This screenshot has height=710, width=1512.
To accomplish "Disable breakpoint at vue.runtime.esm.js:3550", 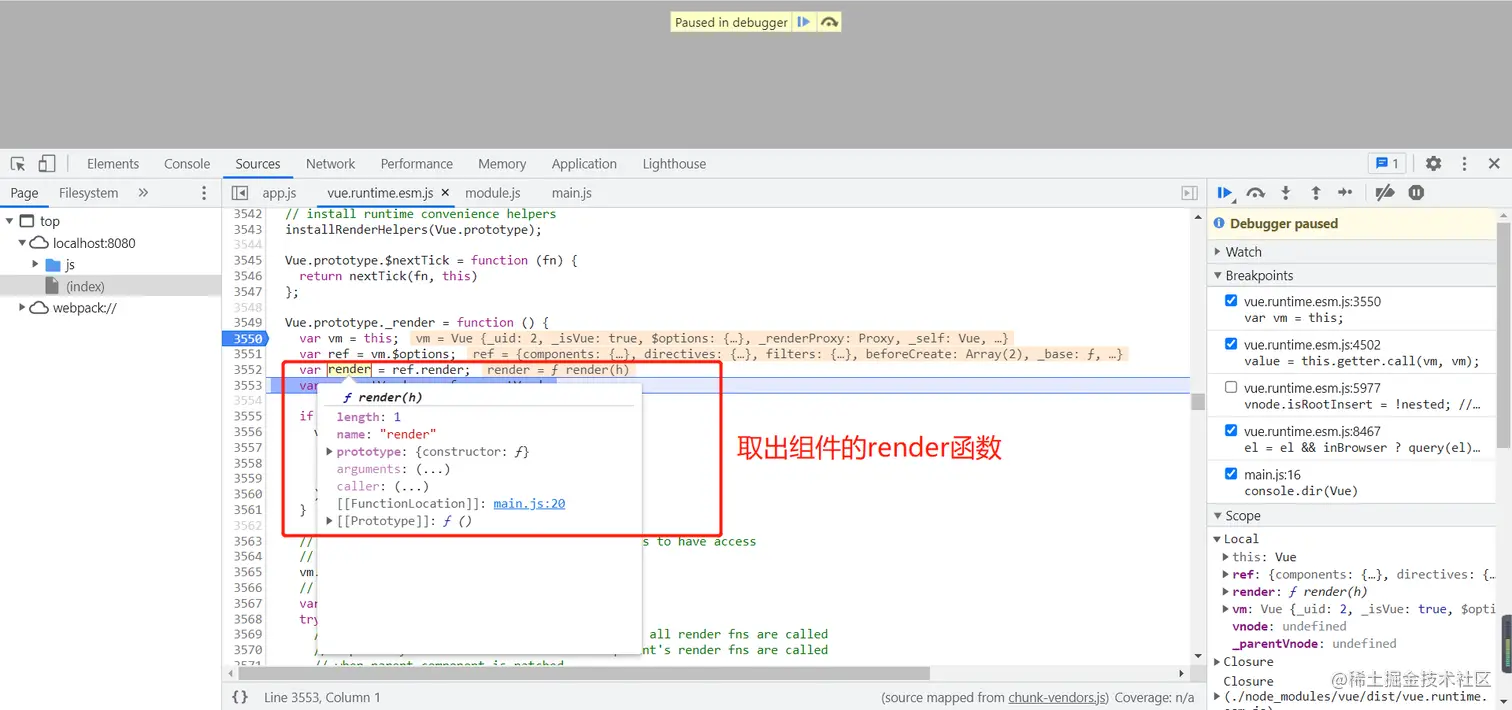I will 1231,300.
